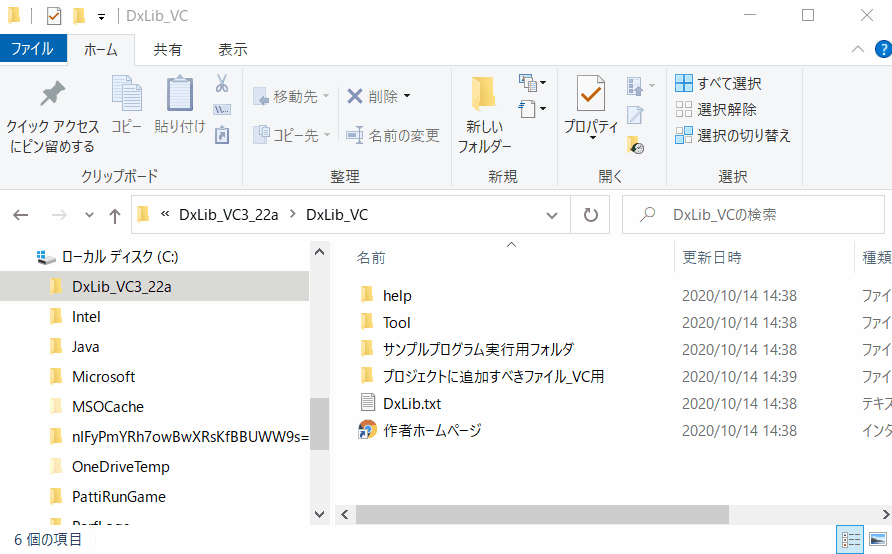Click the navigation pane scroll down arrow

tap(320, 514)
